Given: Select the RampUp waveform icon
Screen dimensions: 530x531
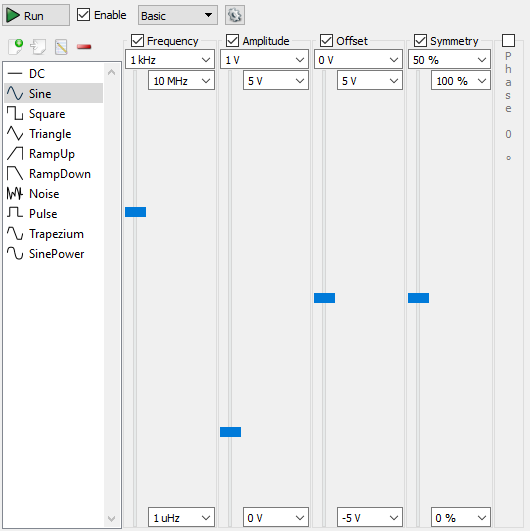Looking at the screenshot, I should coord(15,153).
